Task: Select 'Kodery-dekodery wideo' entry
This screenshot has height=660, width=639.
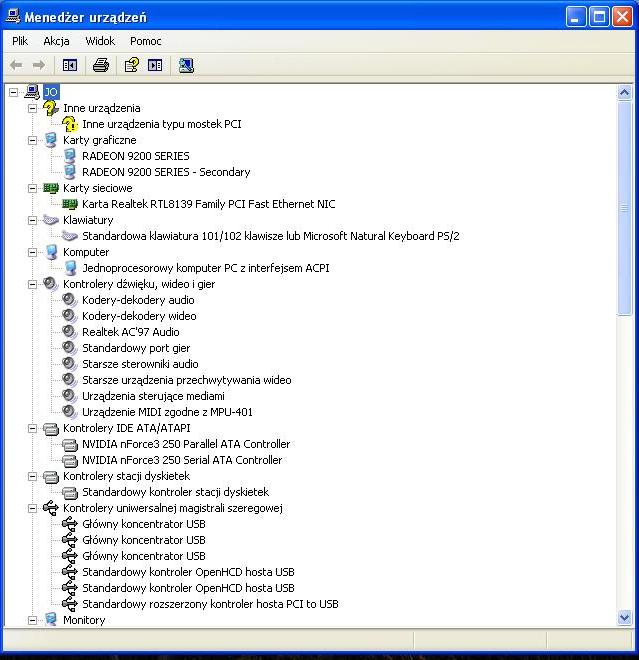Action: [139, 316]
